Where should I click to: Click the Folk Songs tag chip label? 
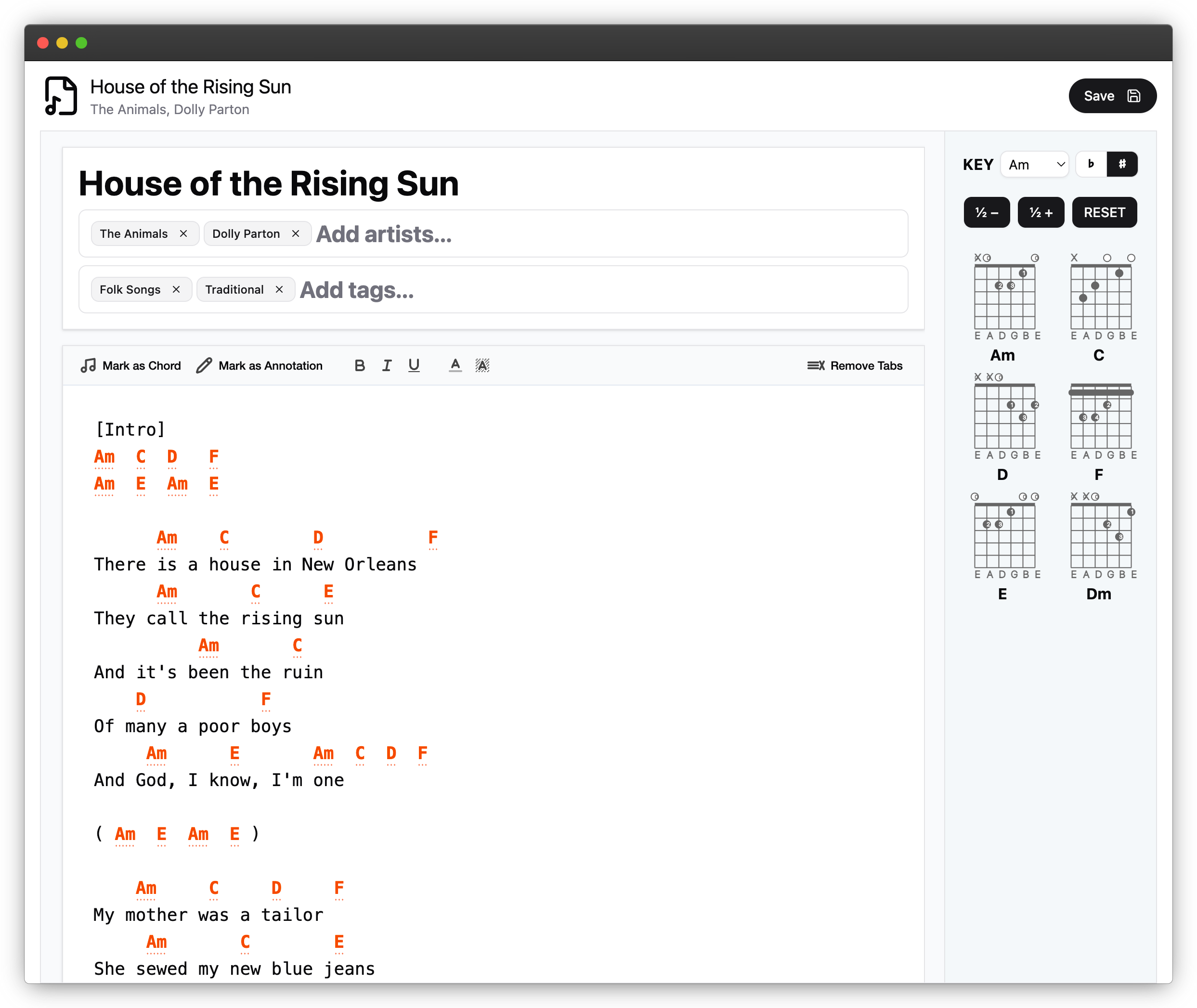pyautogui.click(x=130, y=290)
